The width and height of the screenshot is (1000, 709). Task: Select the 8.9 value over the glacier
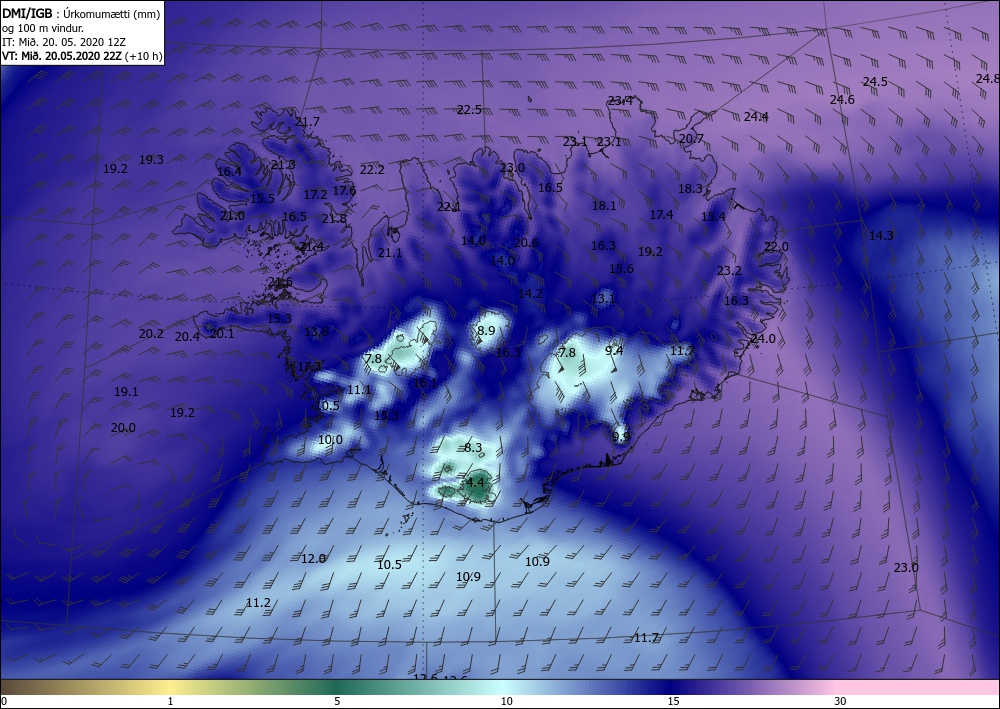coord(486,330)
